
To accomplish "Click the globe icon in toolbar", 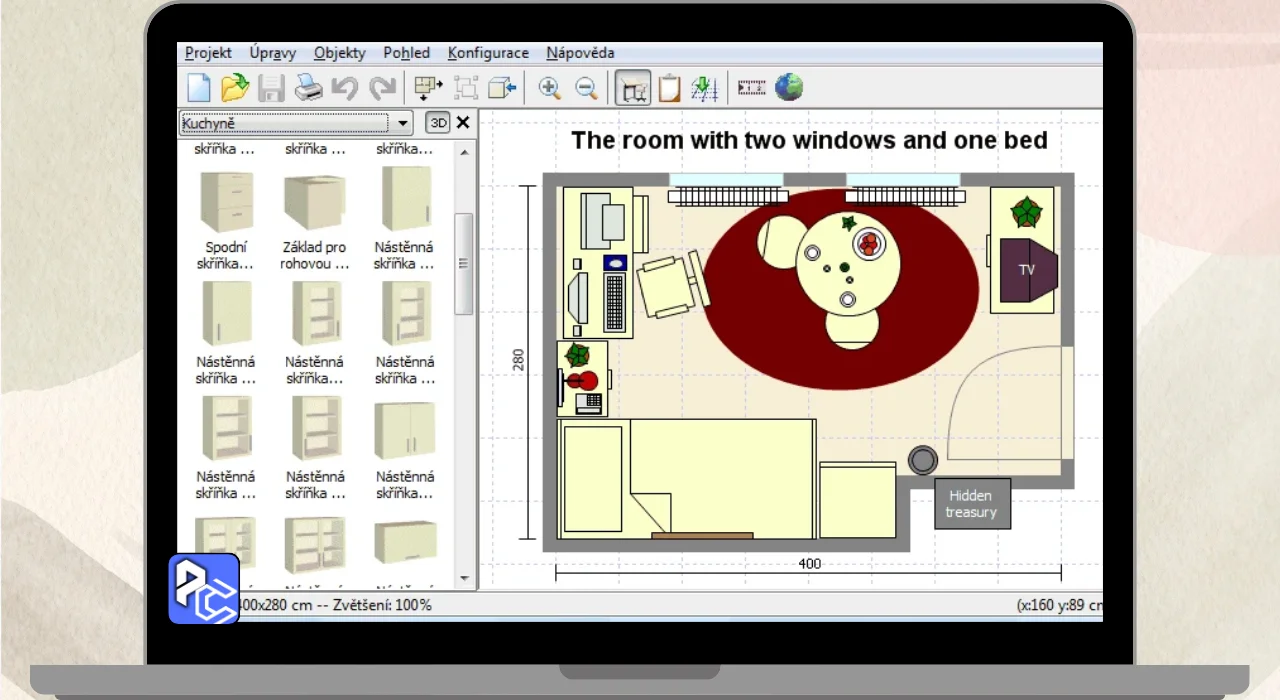I will pos(789,88).
